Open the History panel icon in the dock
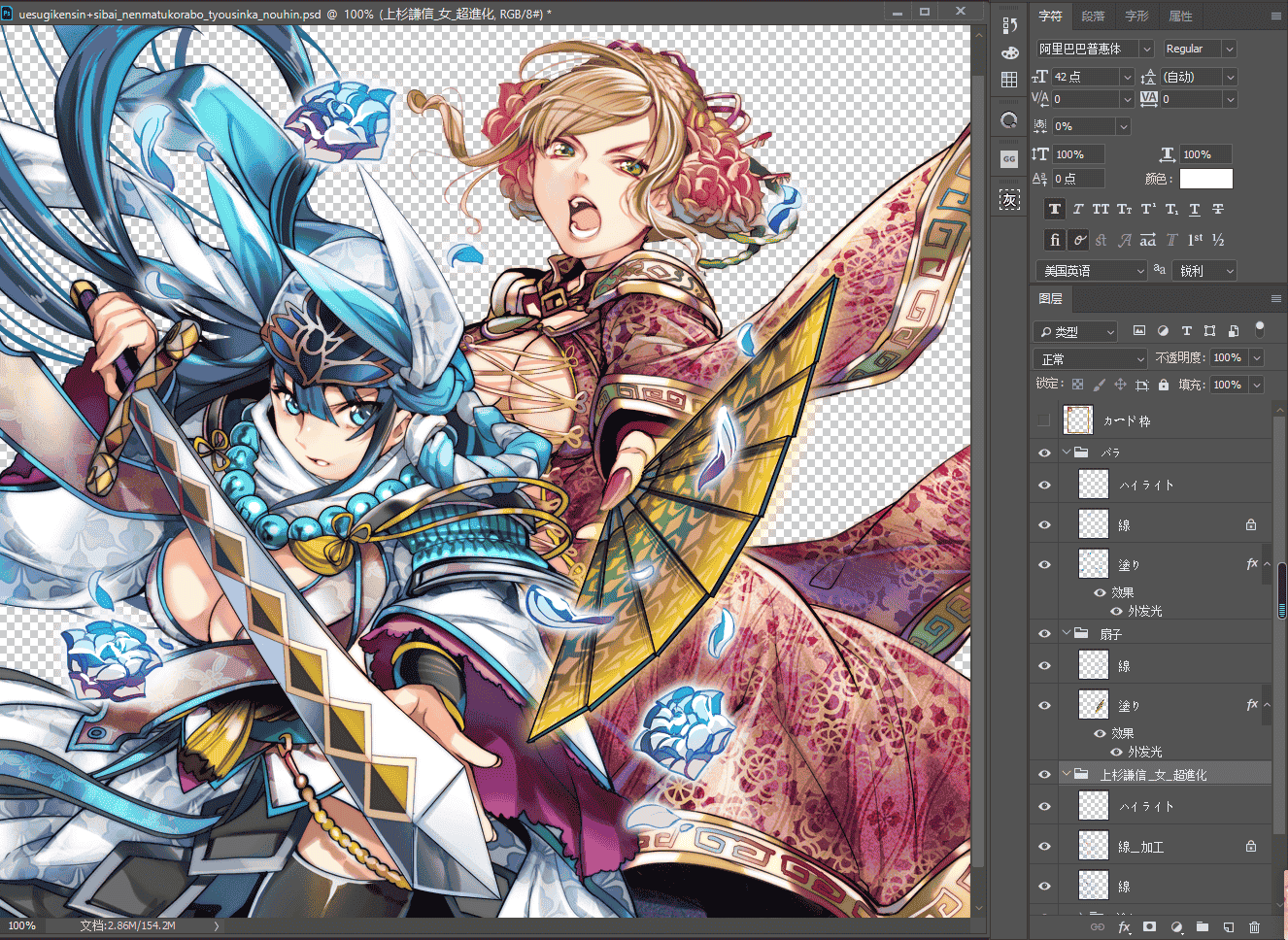 coord(1009,26)
